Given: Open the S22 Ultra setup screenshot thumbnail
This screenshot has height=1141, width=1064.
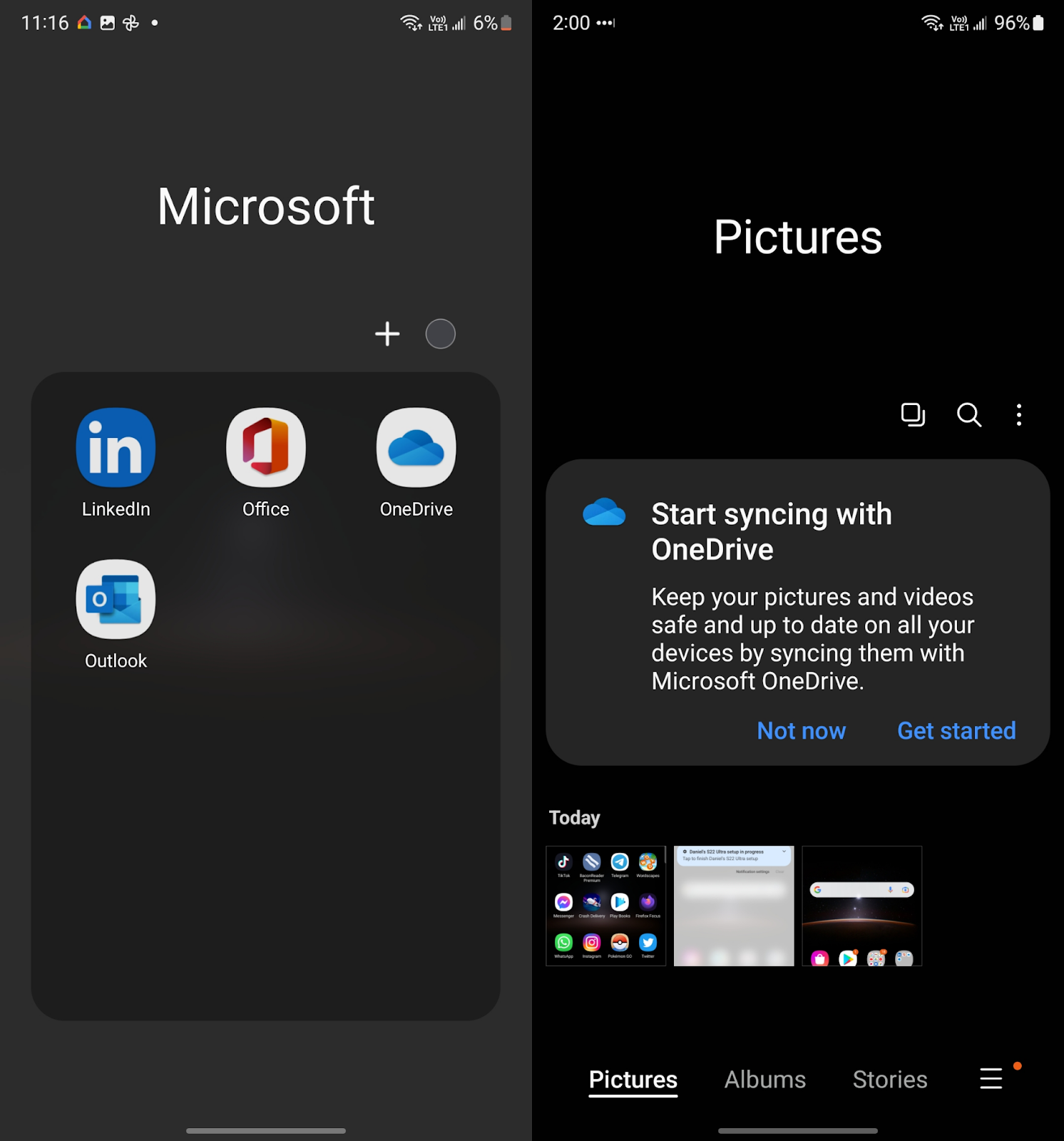Looking at the screenshot, I should tap(734, 906).
